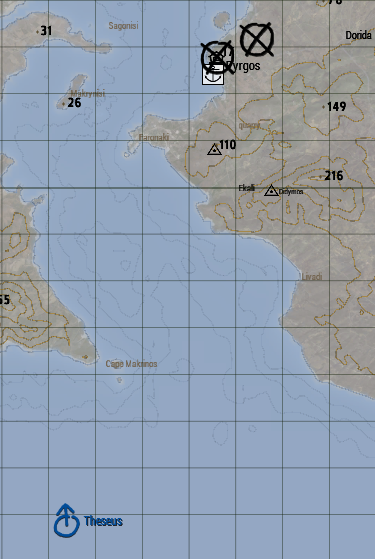Click the hill 216 elevation marker
The width and height of the screenshot is (375, 559).
coord(332,176)
